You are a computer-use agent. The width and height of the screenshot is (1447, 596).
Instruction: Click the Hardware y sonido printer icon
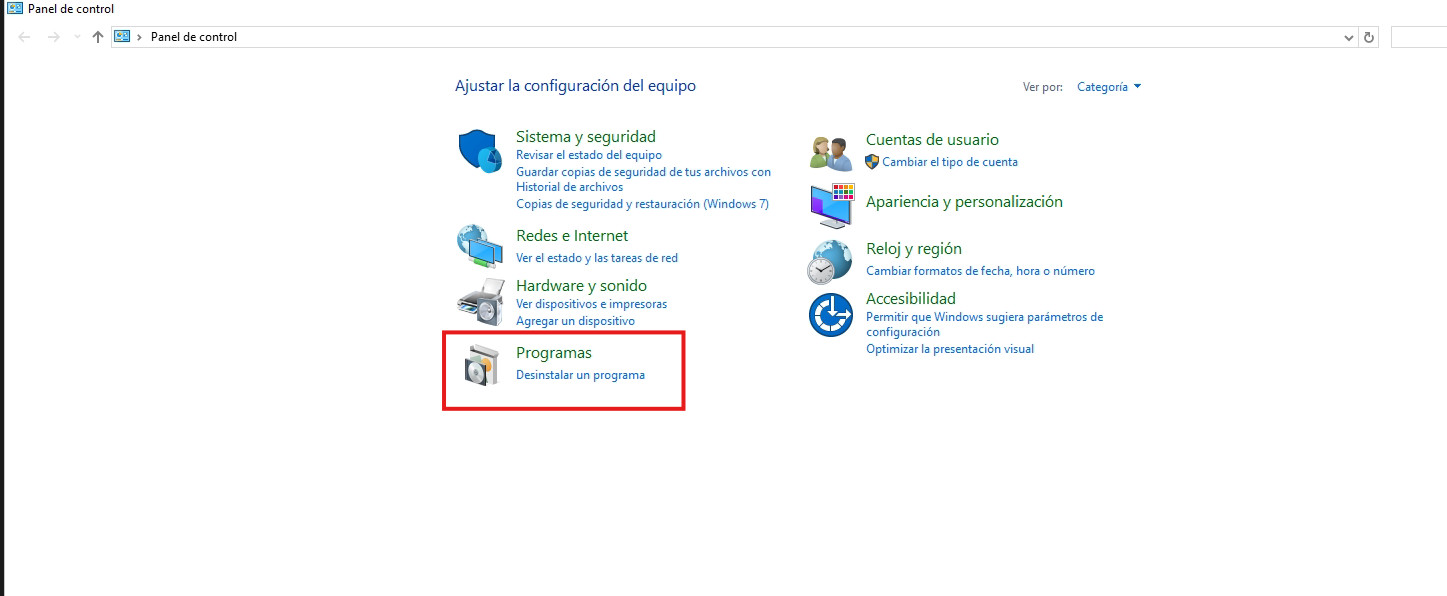coord(480,301)
